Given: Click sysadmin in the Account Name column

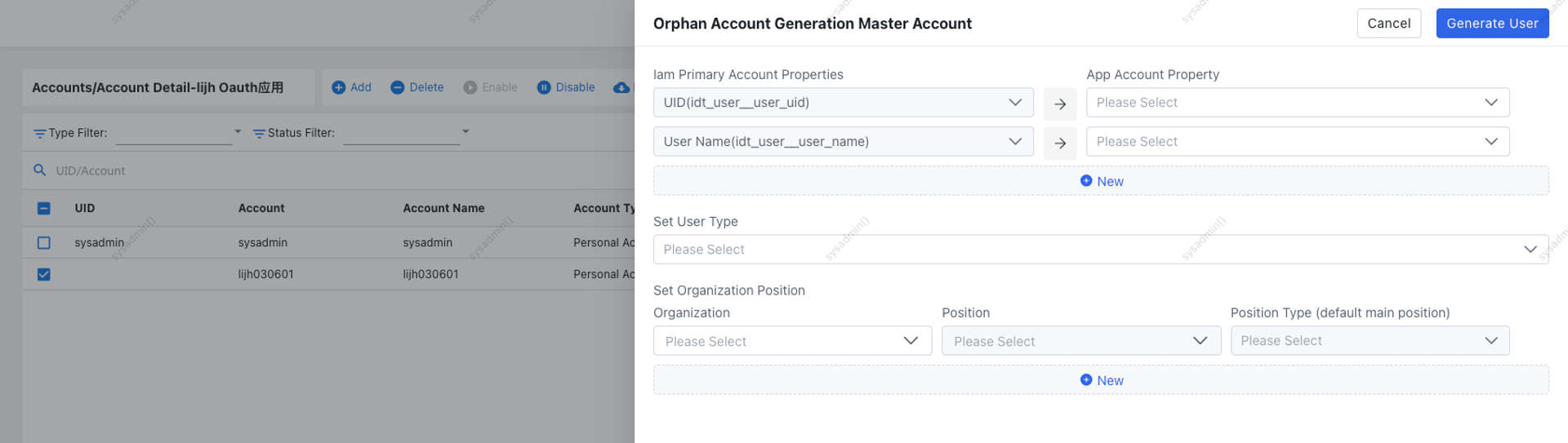Looking at the screenshot, I should (427, 242).
